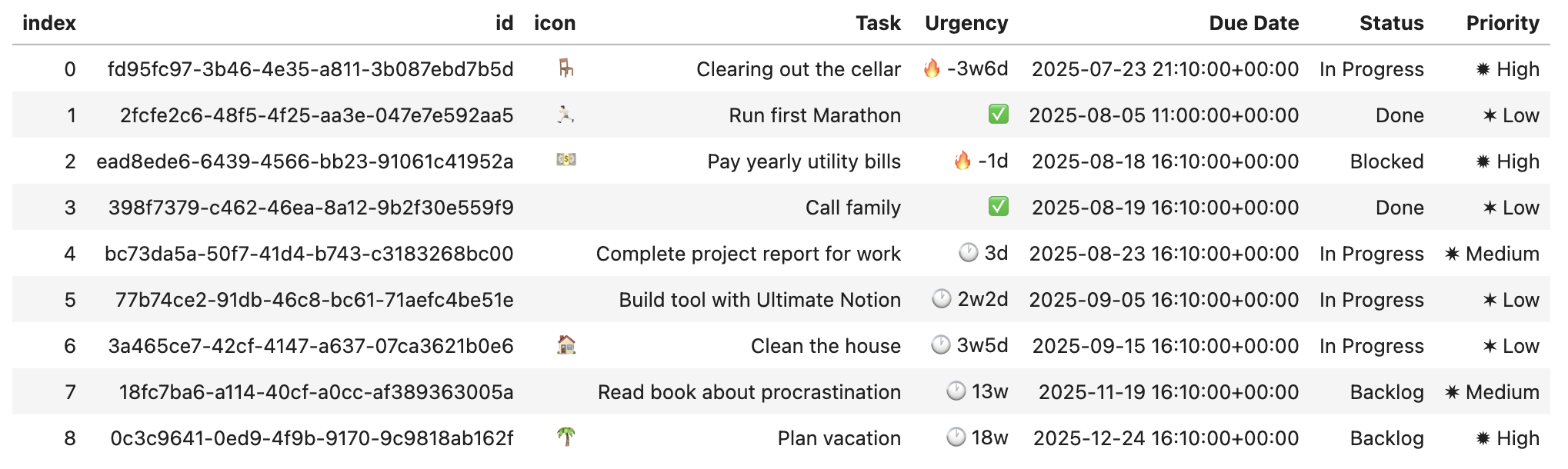Click the chair icon for cellar task
The image size is (1568, 469).
click(x=566, y=68)
